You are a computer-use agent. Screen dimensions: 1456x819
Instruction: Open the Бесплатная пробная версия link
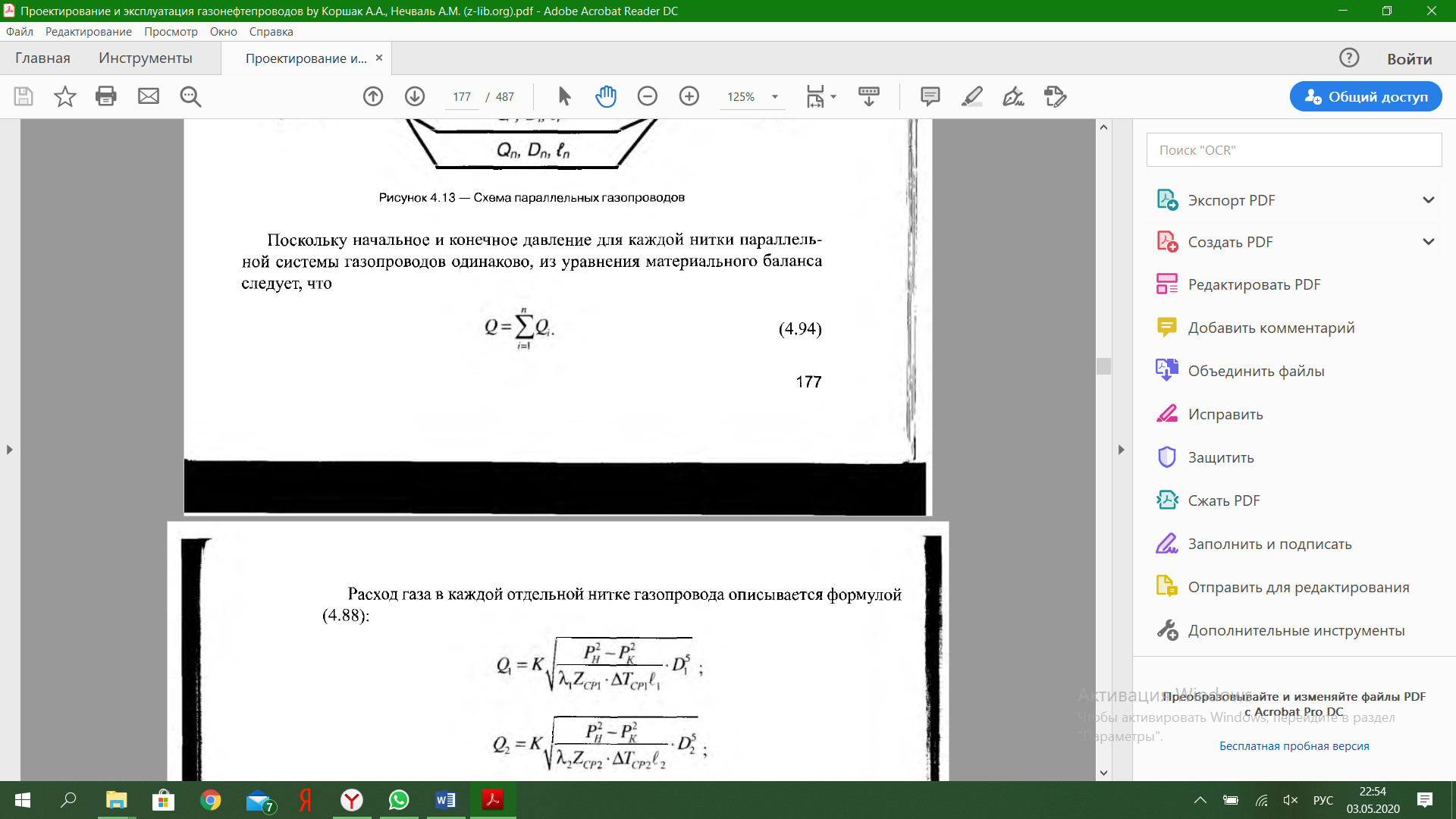pyautogui.click(x=1294, y=746)
